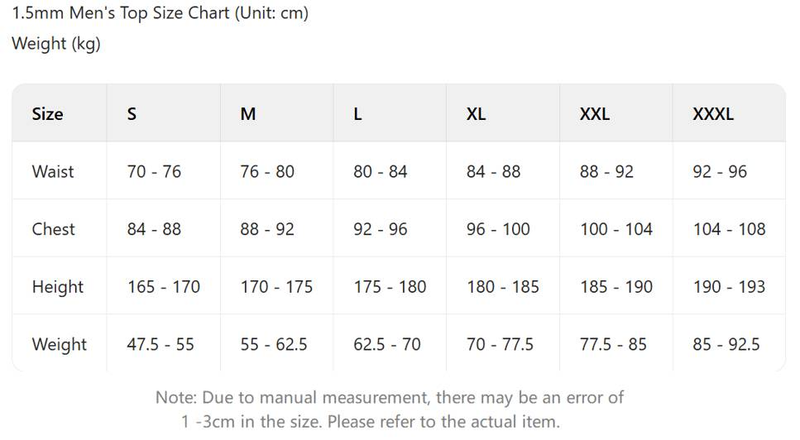Select weight value 85 - 92.5
Image resolution: width=800 pixels, height=440 pixels.
[x=726, y=345]
